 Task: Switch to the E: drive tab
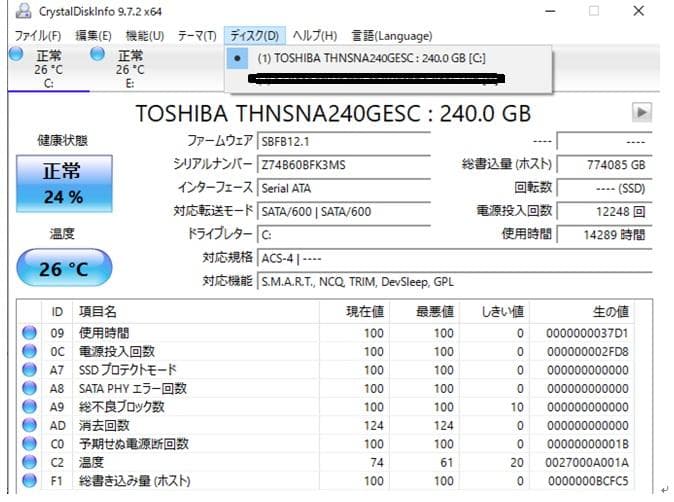[130, 68]
